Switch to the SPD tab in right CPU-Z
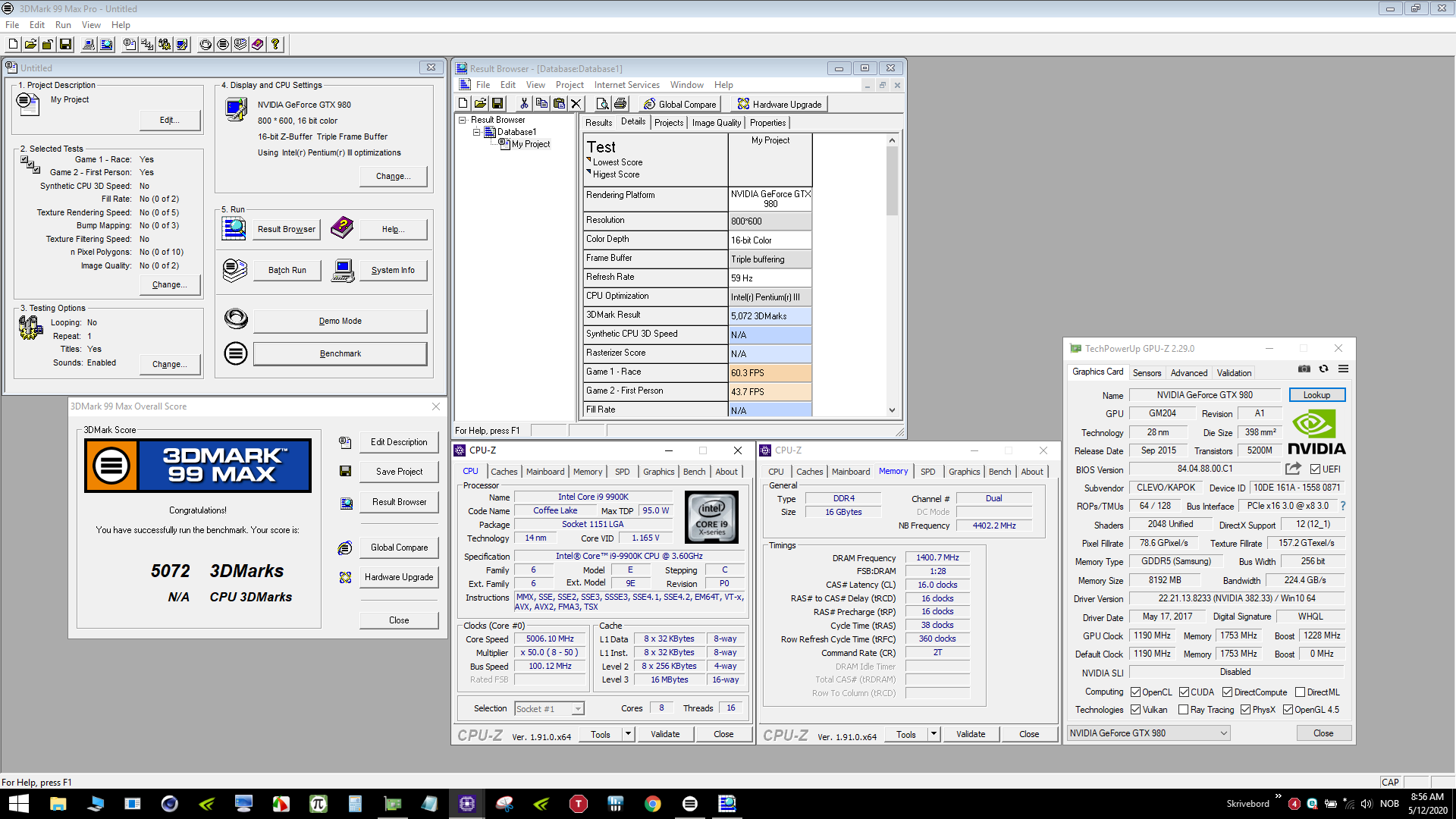1456x819 pixels. tap(927, 472)
